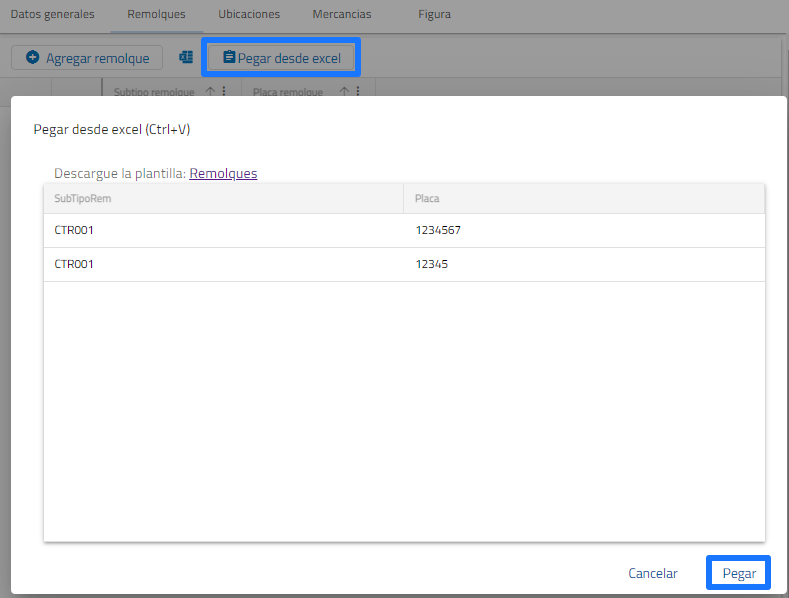Open the Figura tab
This screenshot has width=789, height=598.
pos(434,14)
